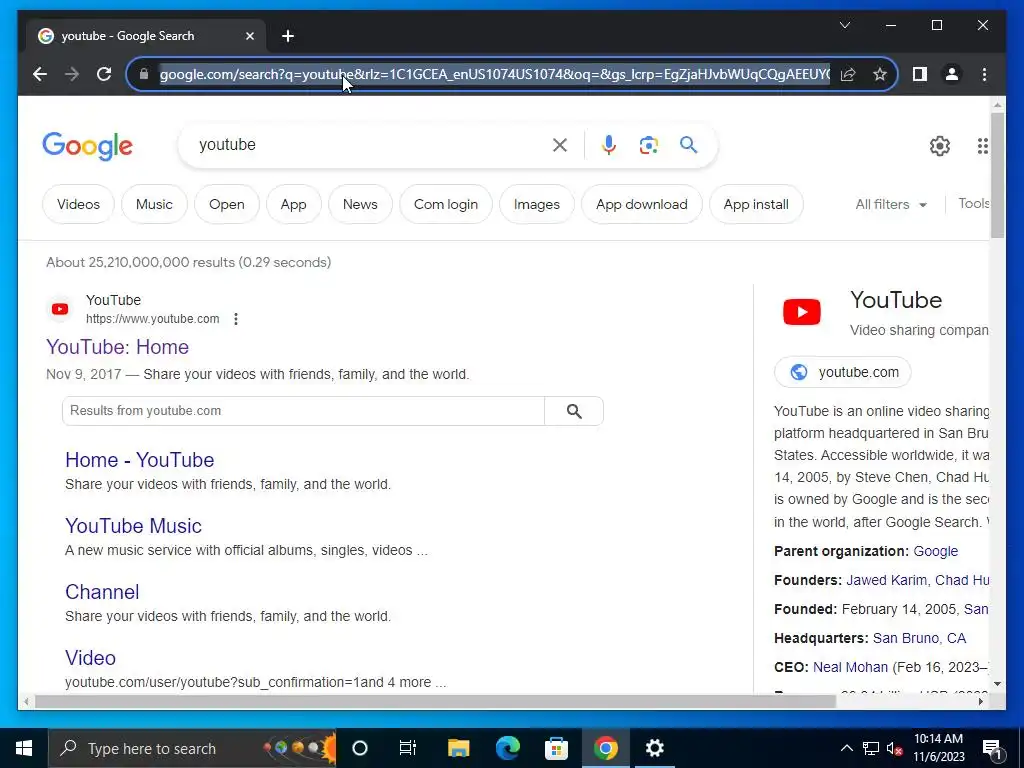Open File Explorer from taskbar
The height and width of the screenshot is (768, 1024).
458,748
